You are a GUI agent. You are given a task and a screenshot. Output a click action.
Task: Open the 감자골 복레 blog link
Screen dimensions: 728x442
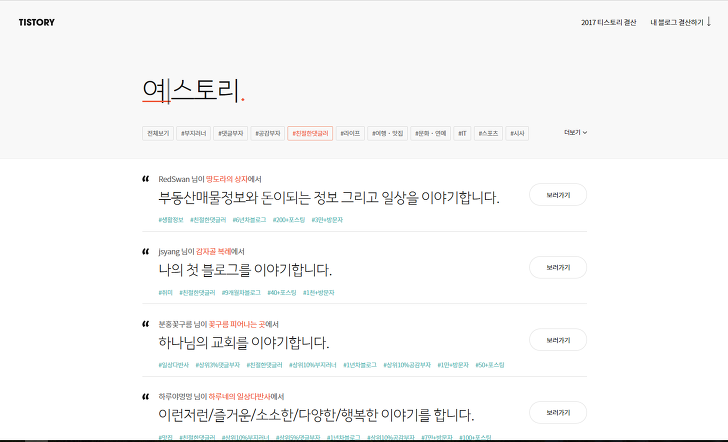[213, 252]
